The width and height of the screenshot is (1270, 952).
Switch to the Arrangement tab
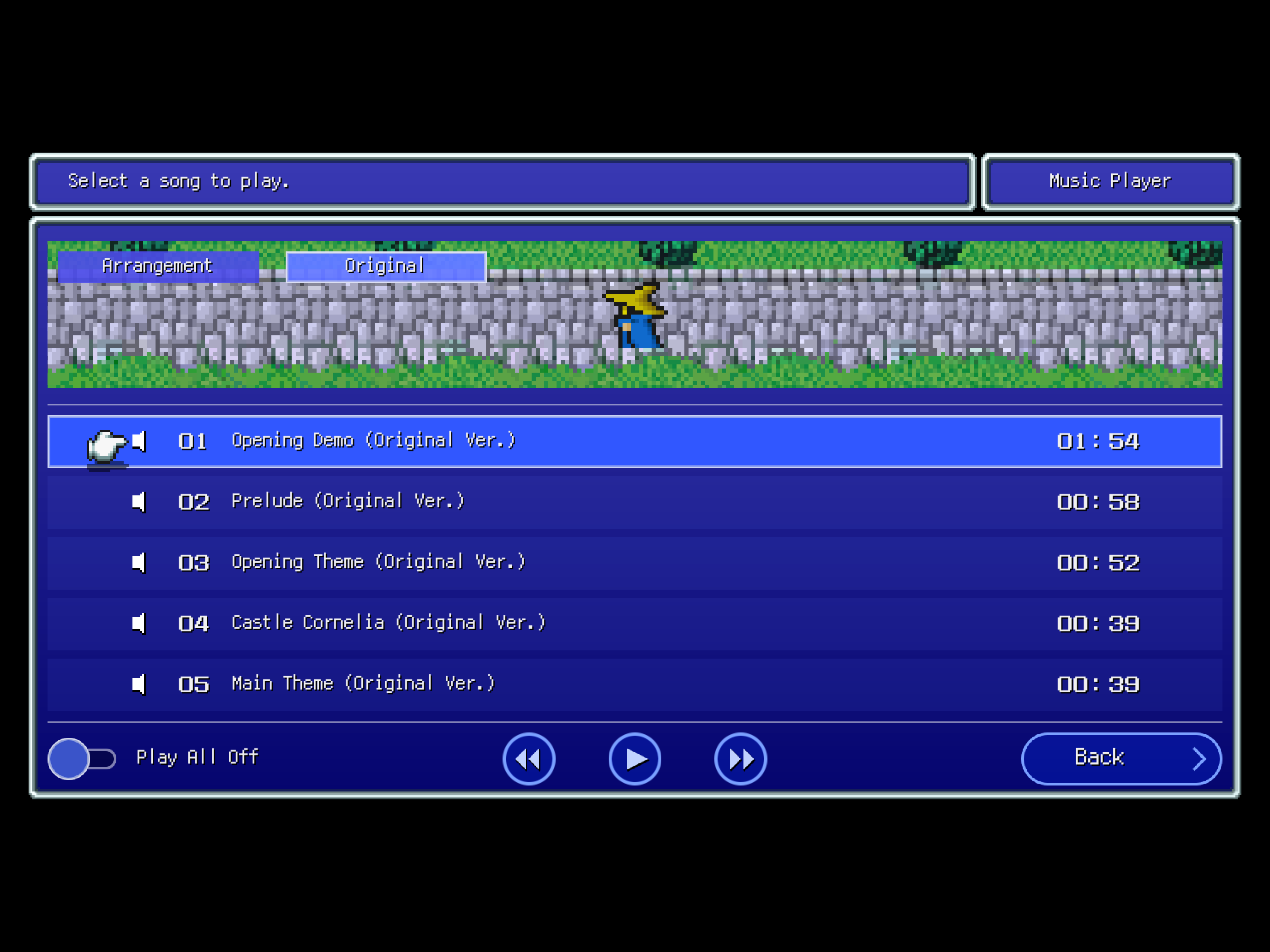point(156,265)
